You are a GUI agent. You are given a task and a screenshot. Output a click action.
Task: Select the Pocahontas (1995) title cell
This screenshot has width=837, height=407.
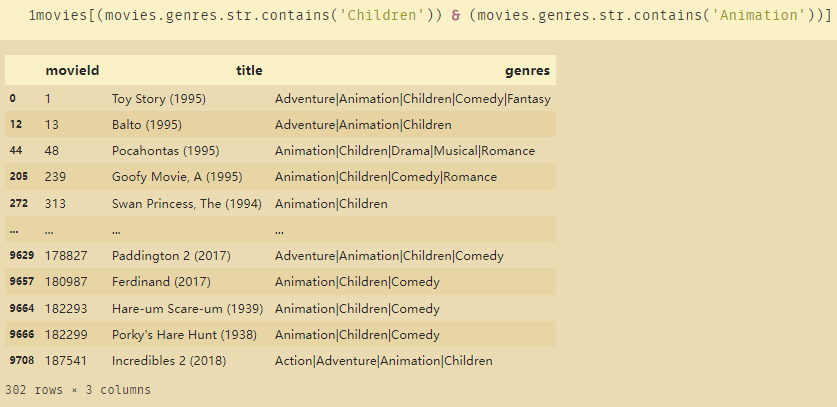165,151
